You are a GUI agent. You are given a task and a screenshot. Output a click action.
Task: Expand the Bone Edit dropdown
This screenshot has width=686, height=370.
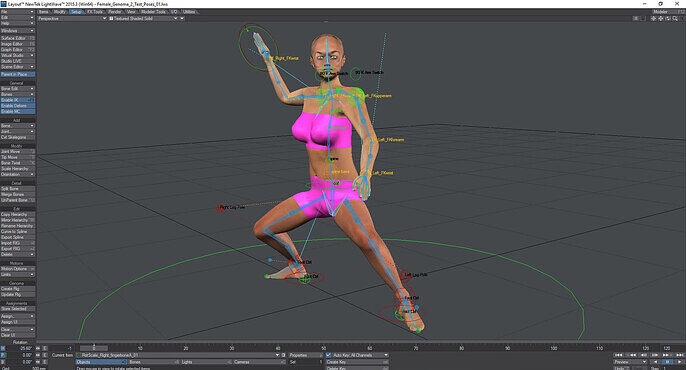coord(18,88)
